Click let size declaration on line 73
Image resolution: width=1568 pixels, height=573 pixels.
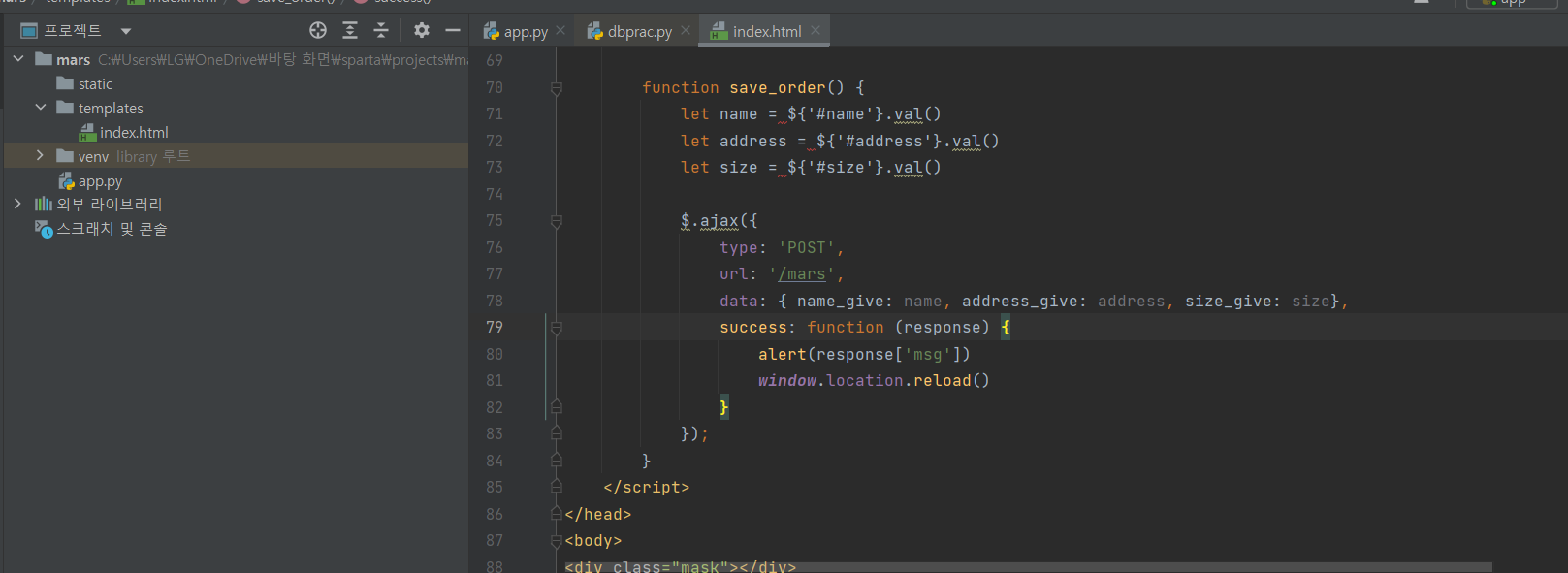coord(811,167)
